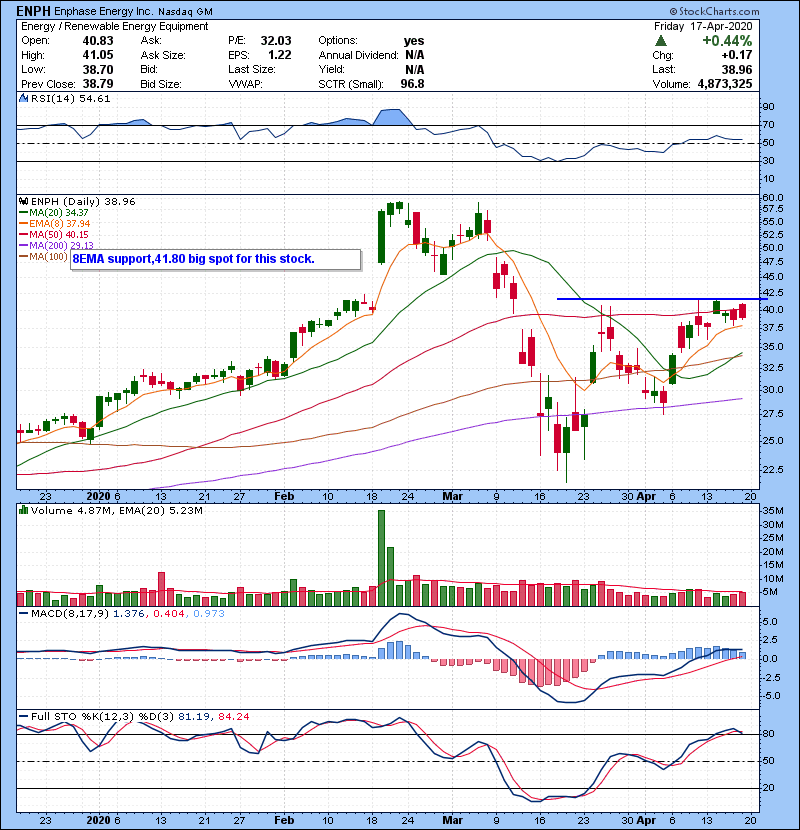
Task: Click the Low value 38.70
Action: coord(98,69)
